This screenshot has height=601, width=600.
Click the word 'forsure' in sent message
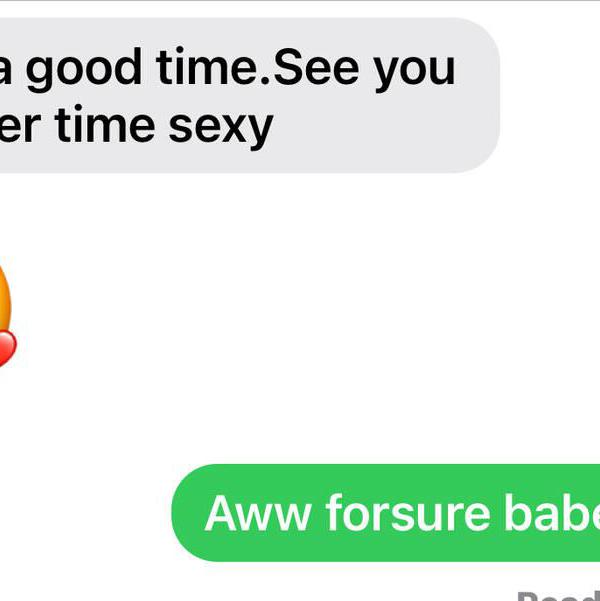point(408,513)
